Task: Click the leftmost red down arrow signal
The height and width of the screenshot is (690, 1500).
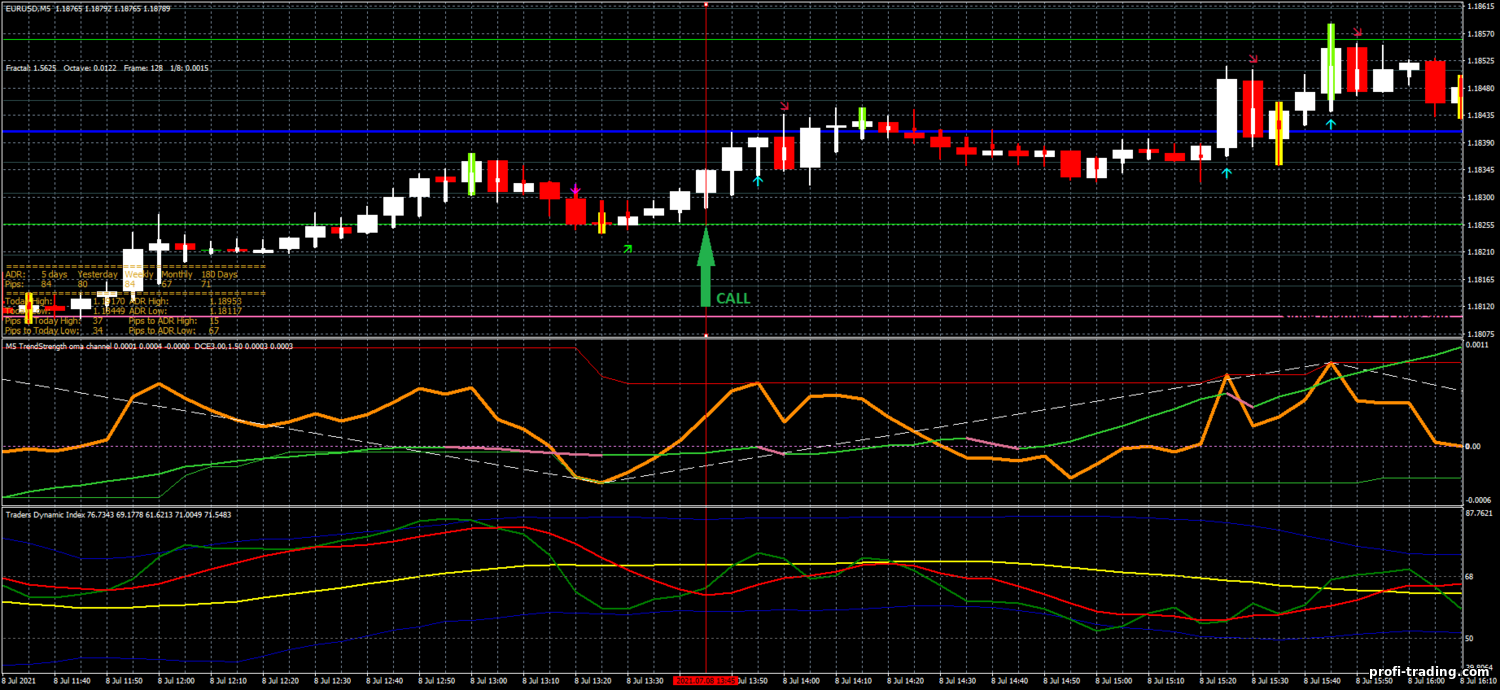Action: (785, 105)
